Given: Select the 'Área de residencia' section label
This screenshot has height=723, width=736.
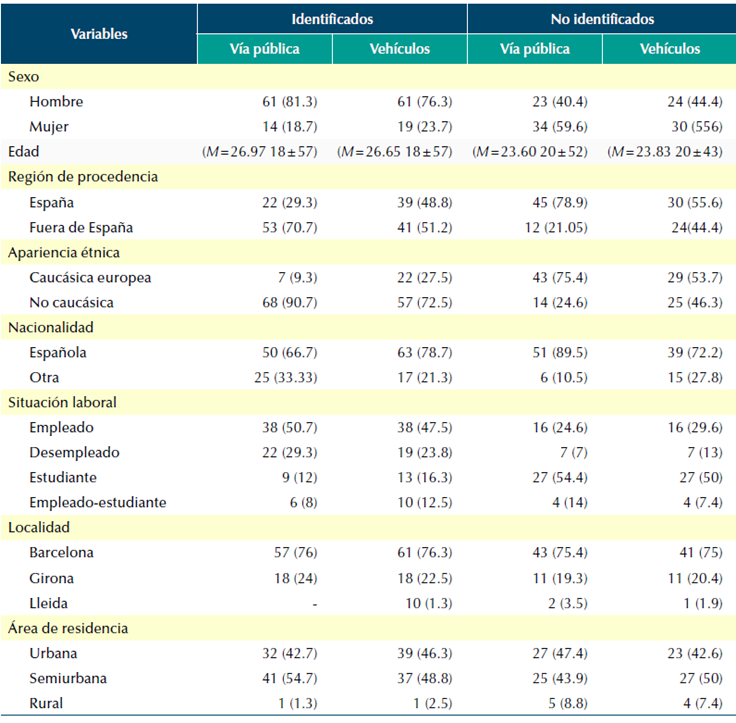Looking at the screenshot, I should (x=67, y=628).
